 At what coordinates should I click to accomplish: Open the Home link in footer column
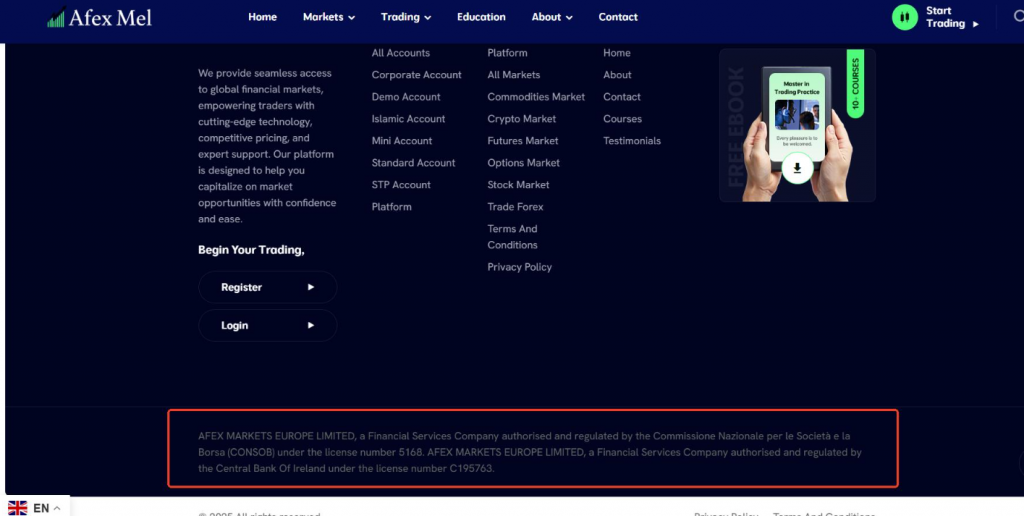616,53
